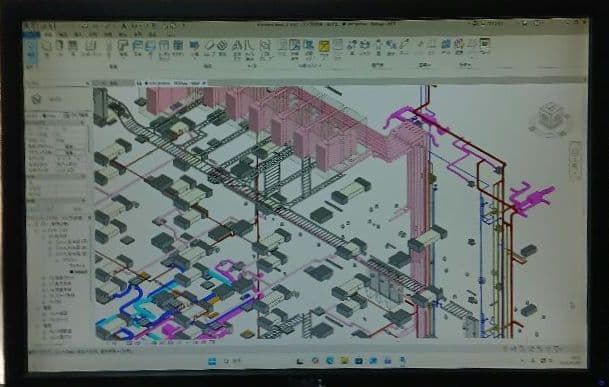Click the large letter A ribbon icon
This screenshot has height=387, width=609.
237,45
